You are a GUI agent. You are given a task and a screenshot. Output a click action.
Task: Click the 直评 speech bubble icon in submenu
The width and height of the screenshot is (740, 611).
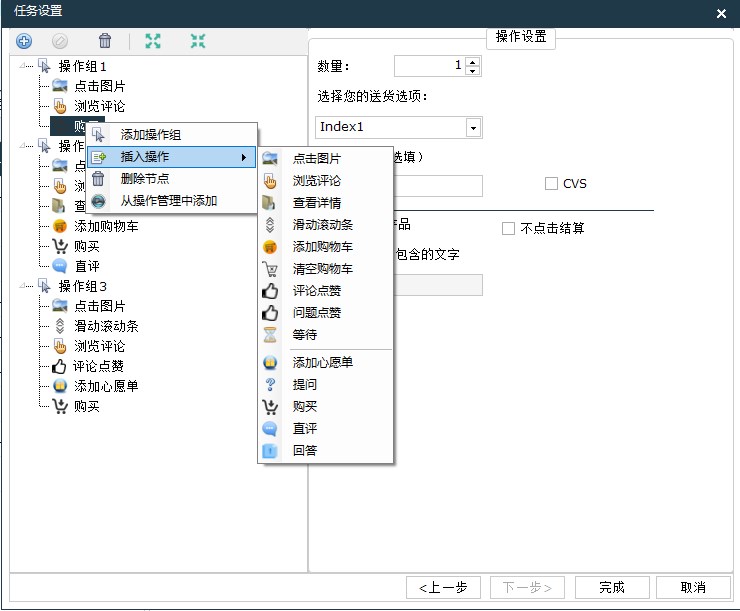coord(269,428)
